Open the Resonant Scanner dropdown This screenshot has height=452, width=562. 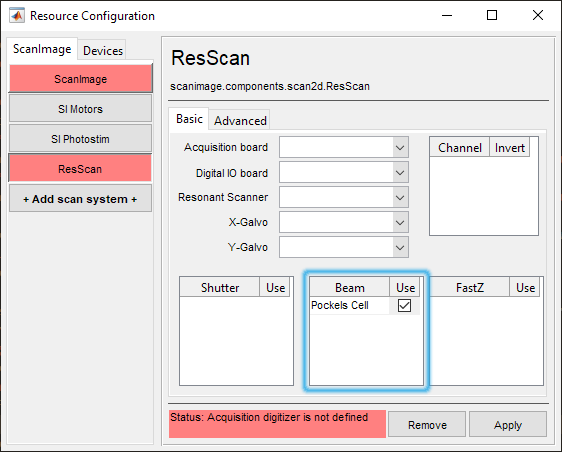[x=344, y=197]
